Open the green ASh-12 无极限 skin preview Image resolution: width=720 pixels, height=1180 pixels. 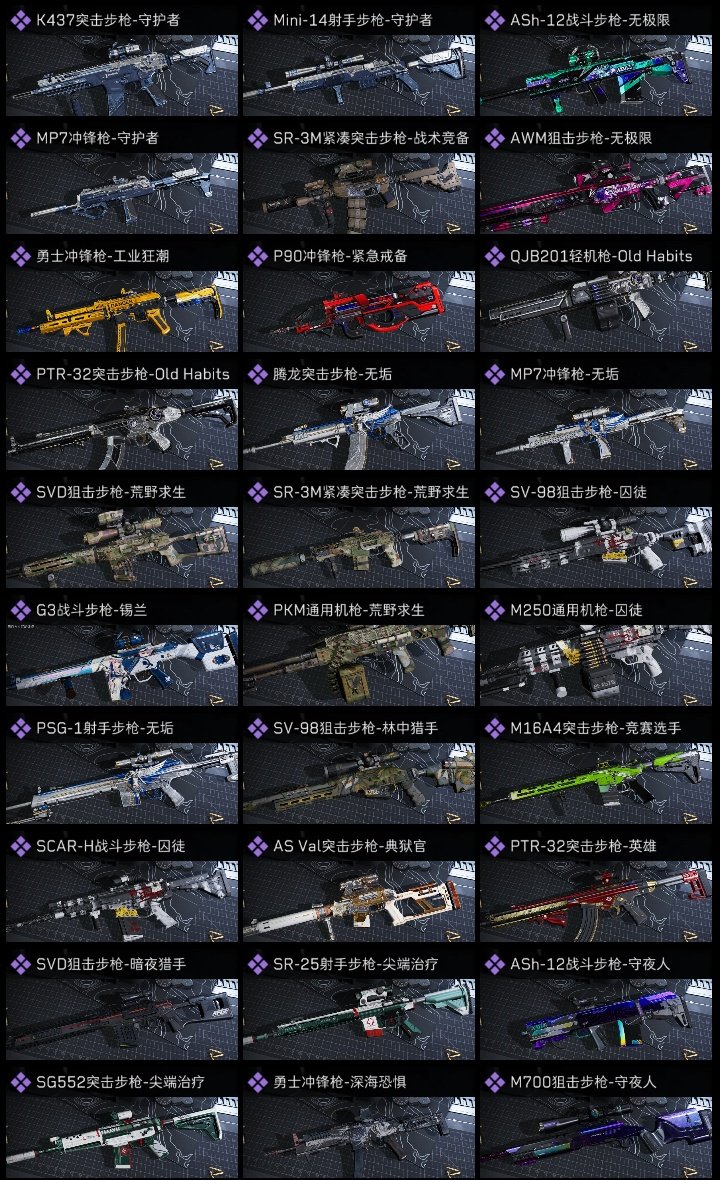click(x=596, y=75)
